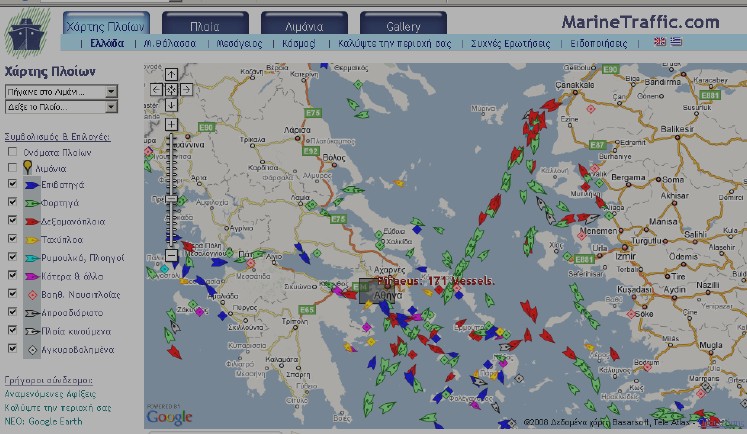Viewport: 747px width, 434px height.
Task: Uncheck the Ταχύπλοα checkbox
Action: (x=12, y=238)
